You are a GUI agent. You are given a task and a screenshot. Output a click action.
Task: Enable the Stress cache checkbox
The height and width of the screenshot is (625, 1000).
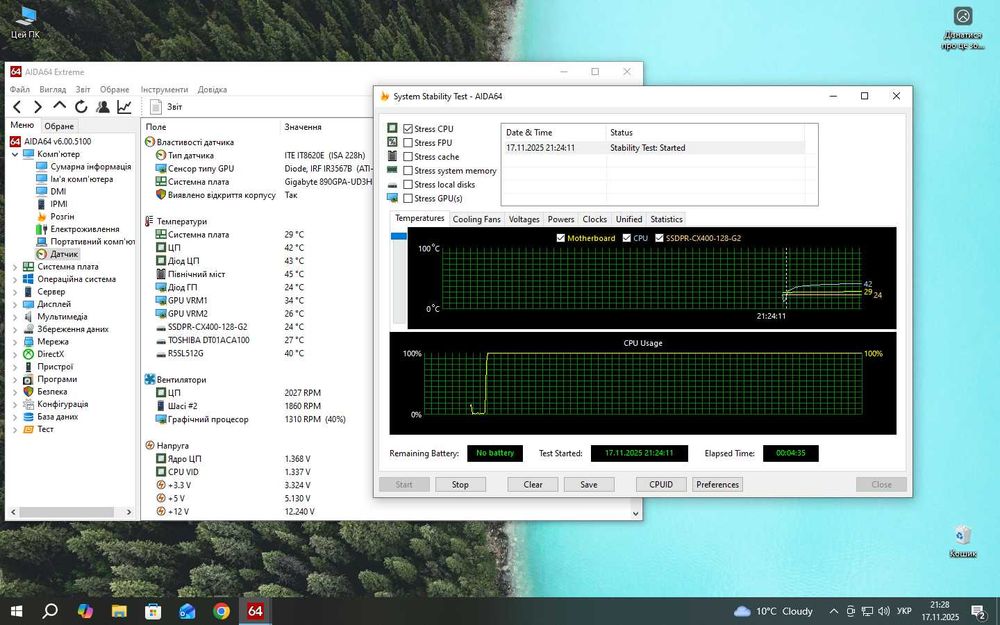point(408,157)
